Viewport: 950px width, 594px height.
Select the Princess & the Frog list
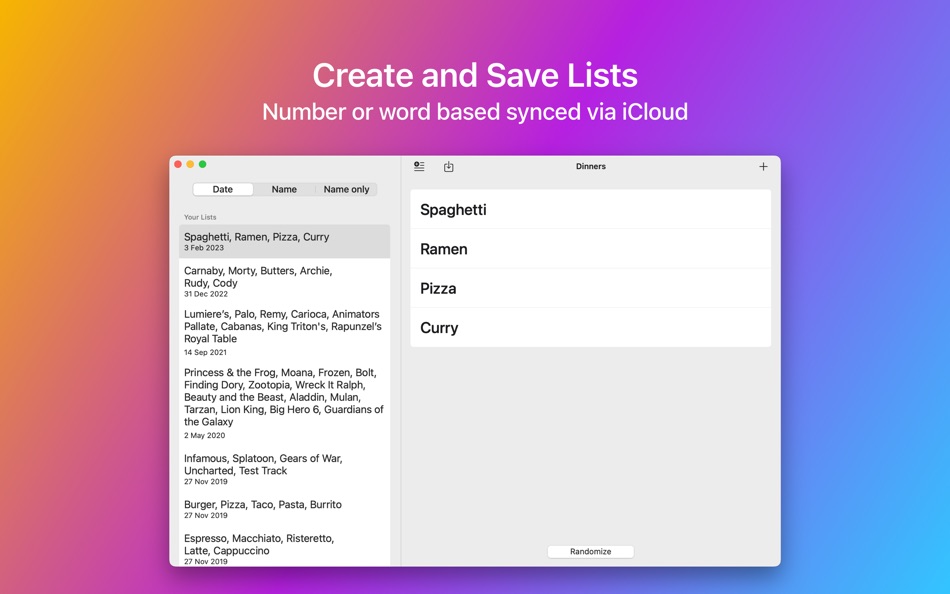(x=285, y=403)
